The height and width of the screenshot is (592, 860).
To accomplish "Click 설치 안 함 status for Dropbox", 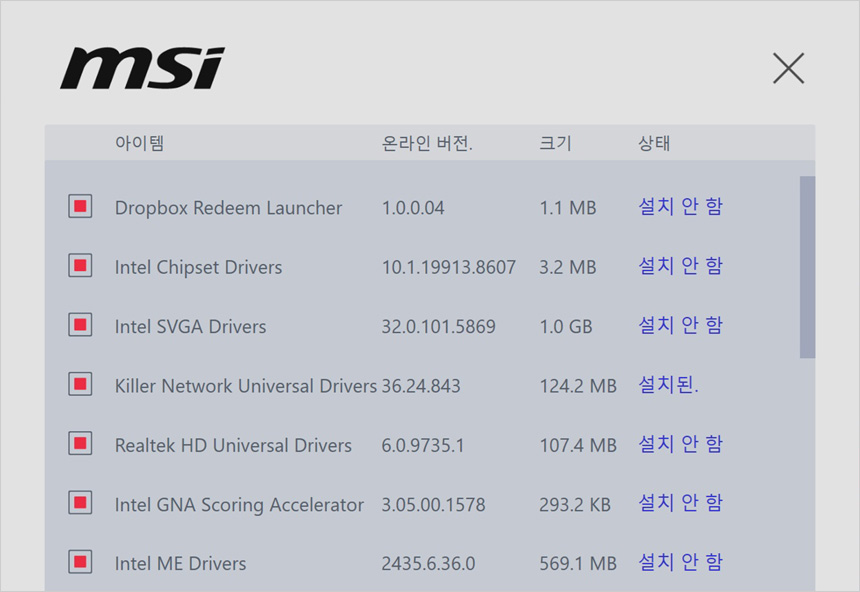I will pyautogui.click(x=681, y=206).
